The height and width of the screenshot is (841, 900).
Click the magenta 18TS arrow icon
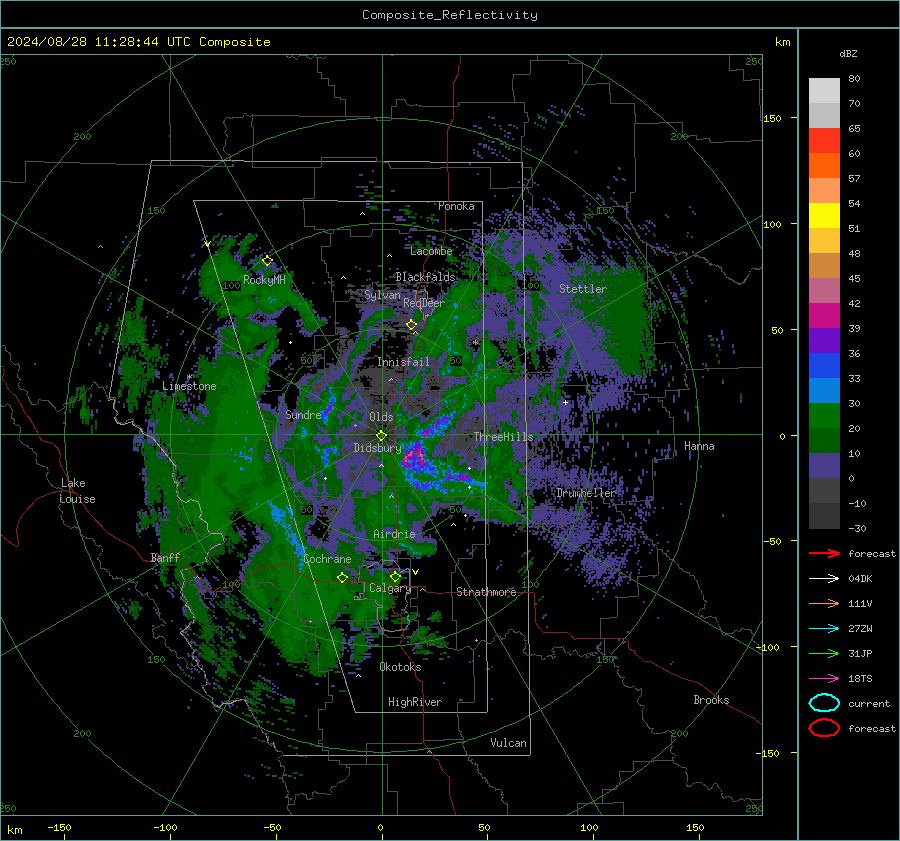824,679
